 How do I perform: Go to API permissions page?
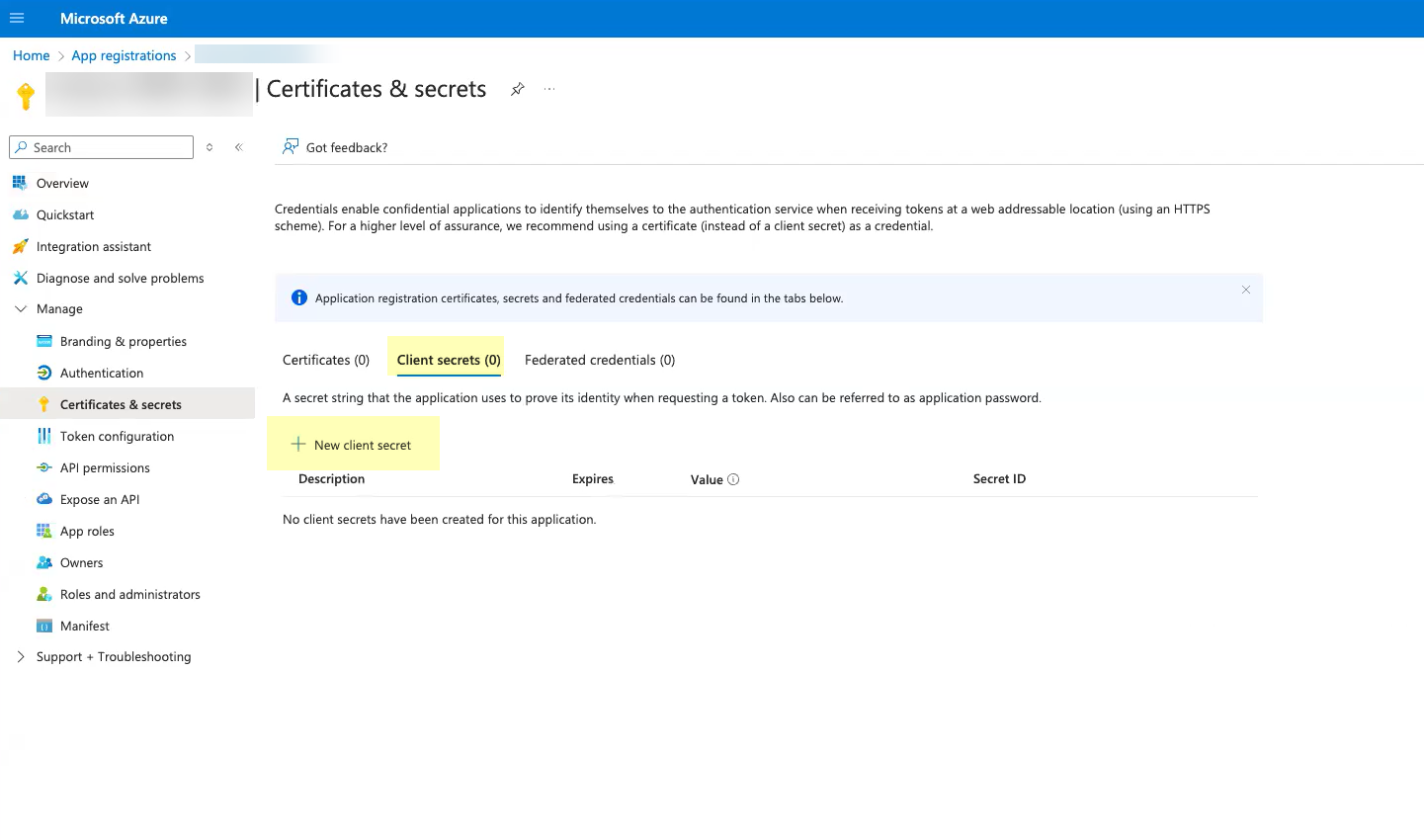pyautogui.click(x=105, y=467)
